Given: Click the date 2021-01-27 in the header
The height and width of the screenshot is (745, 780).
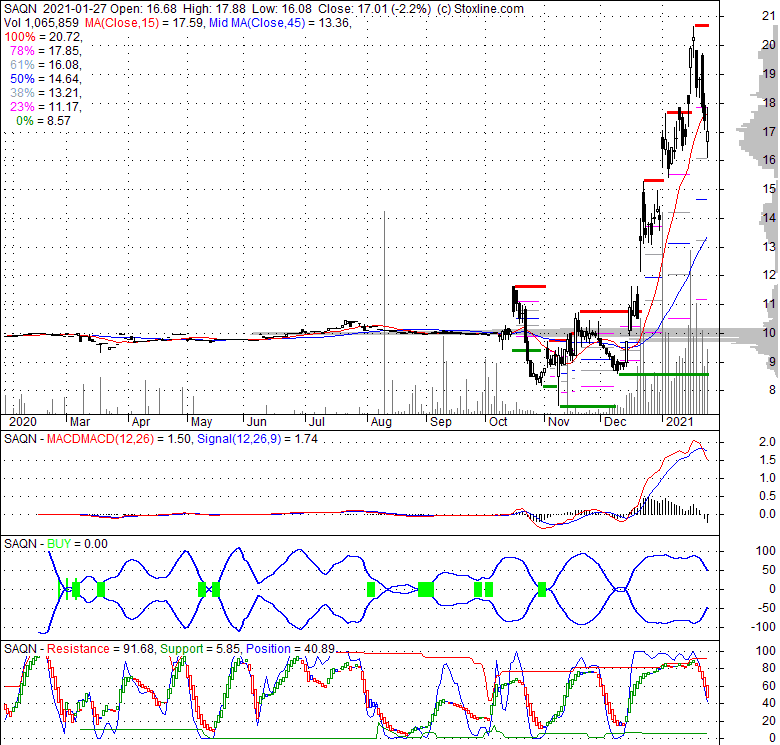Looking at the screenshot, I should (75, 9).
